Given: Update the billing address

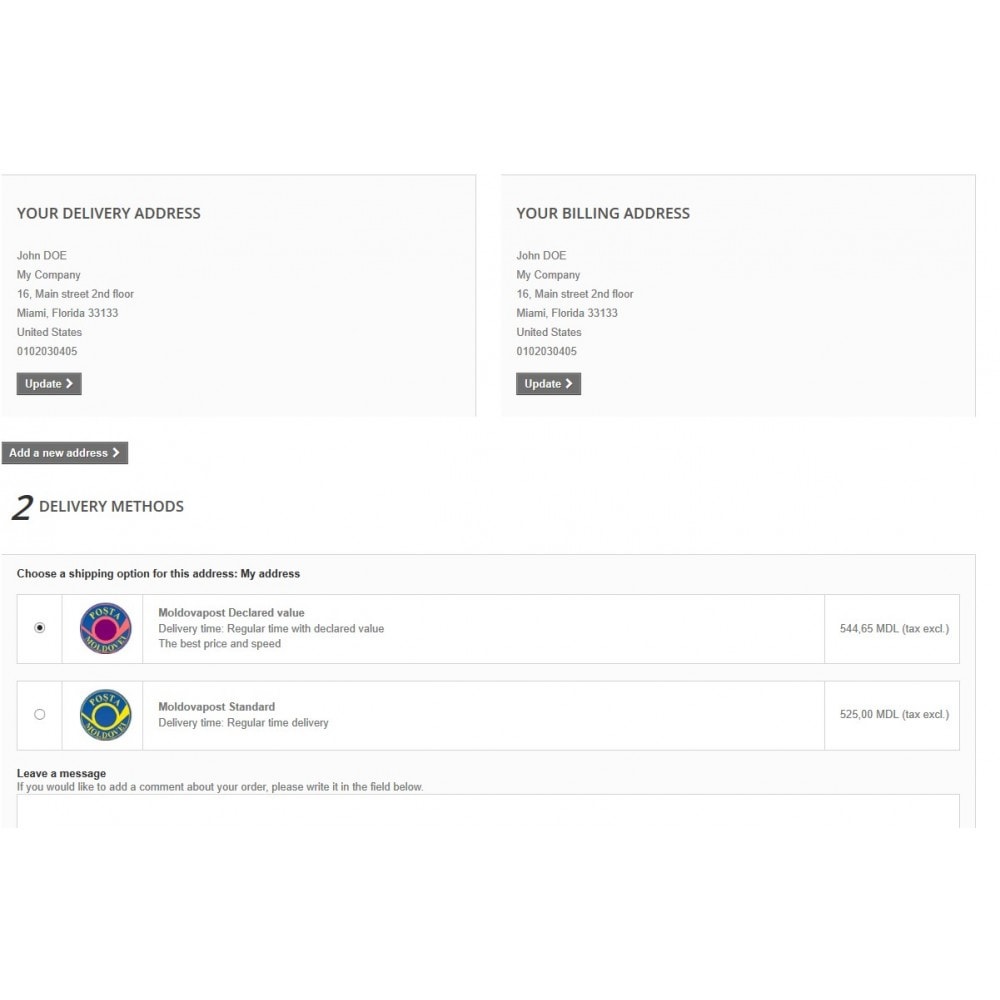Looking at the screenshot, I should click(x=548, y=383).
